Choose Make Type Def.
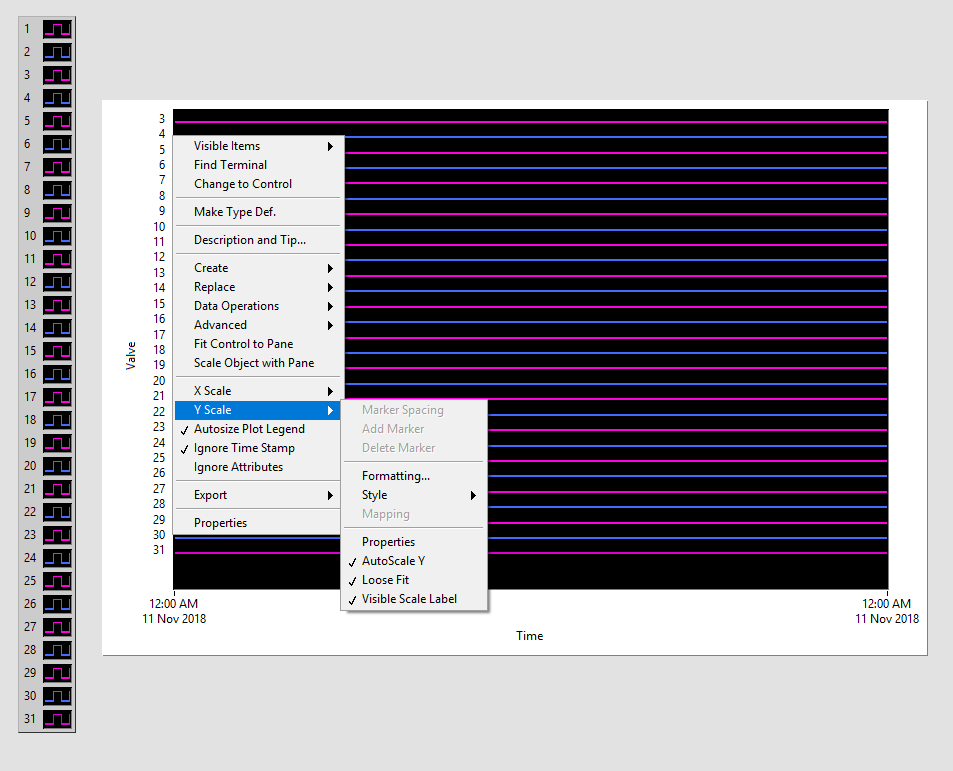This screenshot has width=953, height=771. pos(257,212)
